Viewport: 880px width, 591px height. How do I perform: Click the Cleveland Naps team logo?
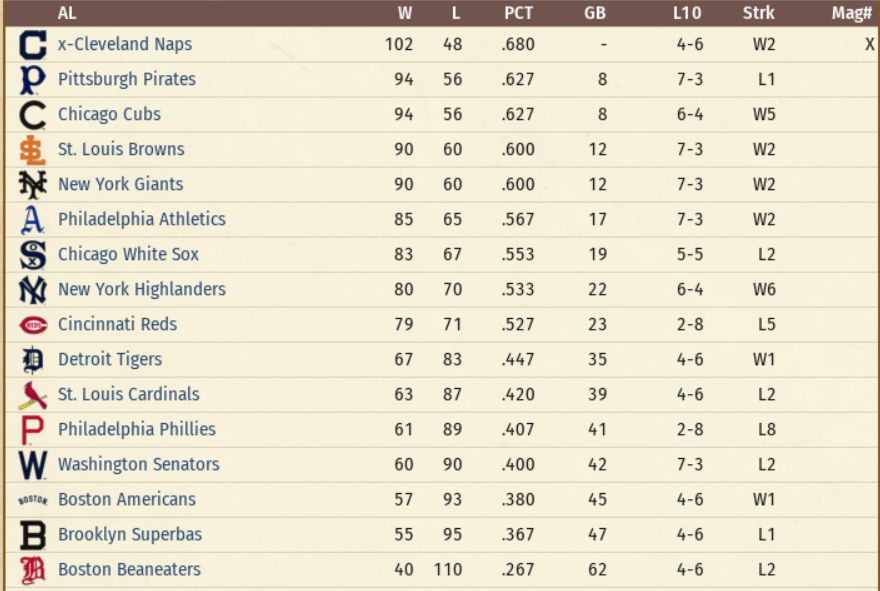click(x=33, y=45)
